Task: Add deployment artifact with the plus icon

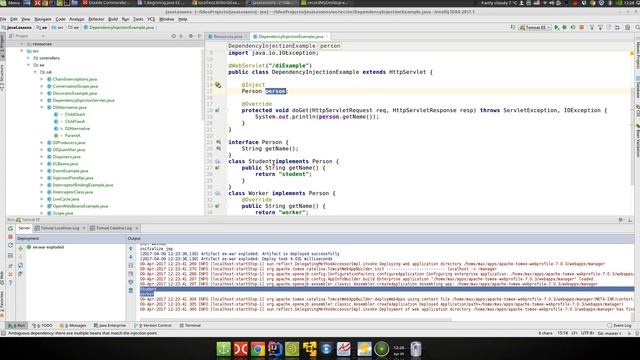Action: coord(20,248)
